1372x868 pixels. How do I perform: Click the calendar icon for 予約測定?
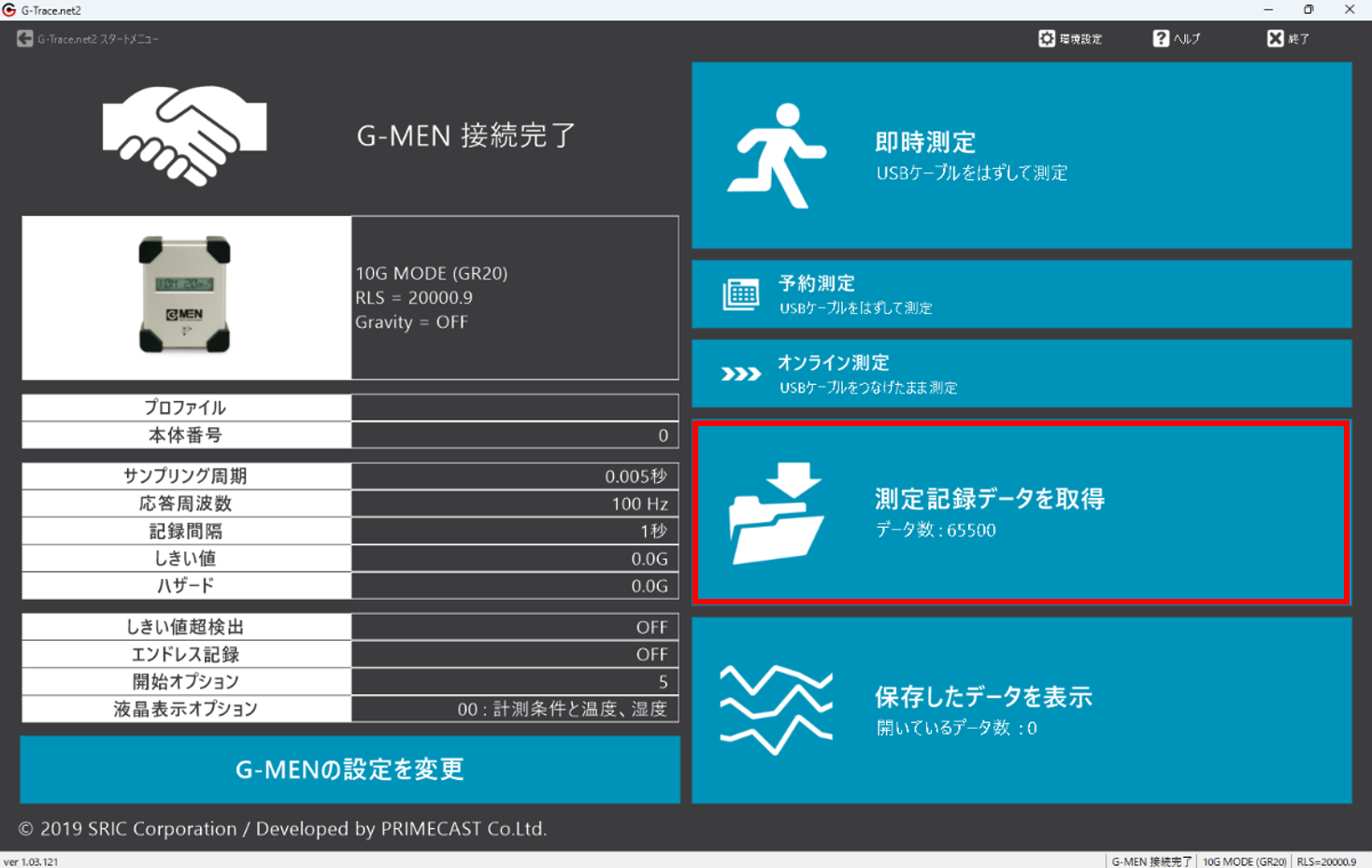click(x=741, y=294)
